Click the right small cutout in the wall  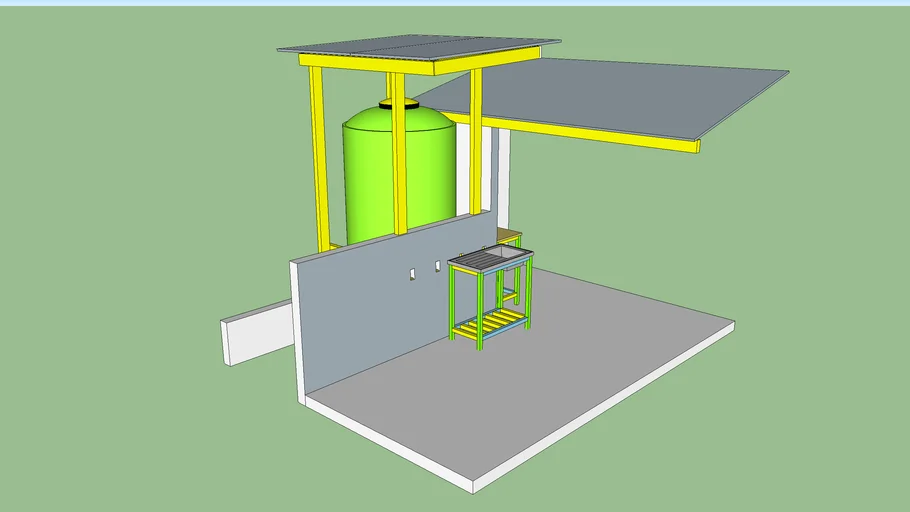tap(438, 266)
